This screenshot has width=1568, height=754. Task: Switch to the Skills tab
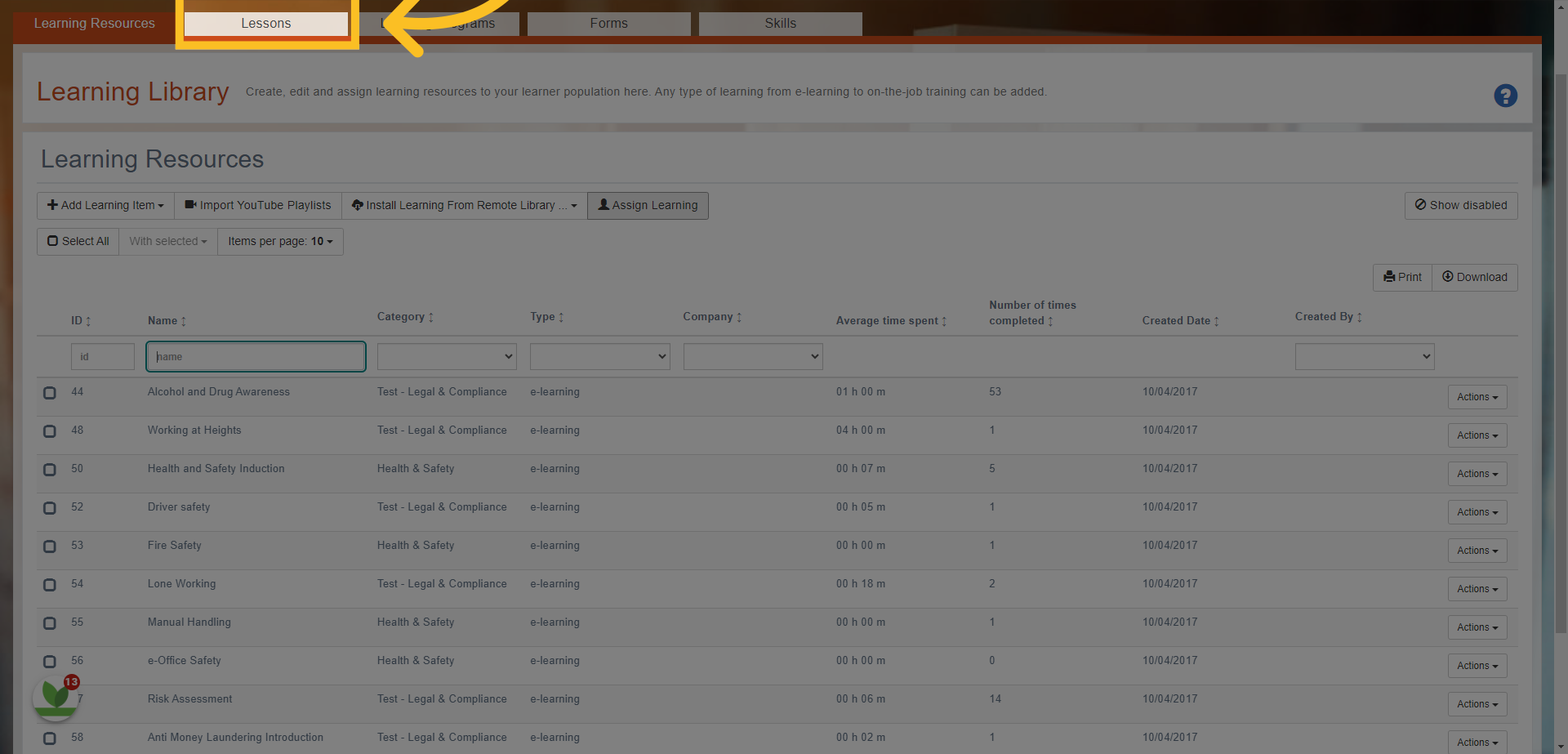click(x=781, y=24)
